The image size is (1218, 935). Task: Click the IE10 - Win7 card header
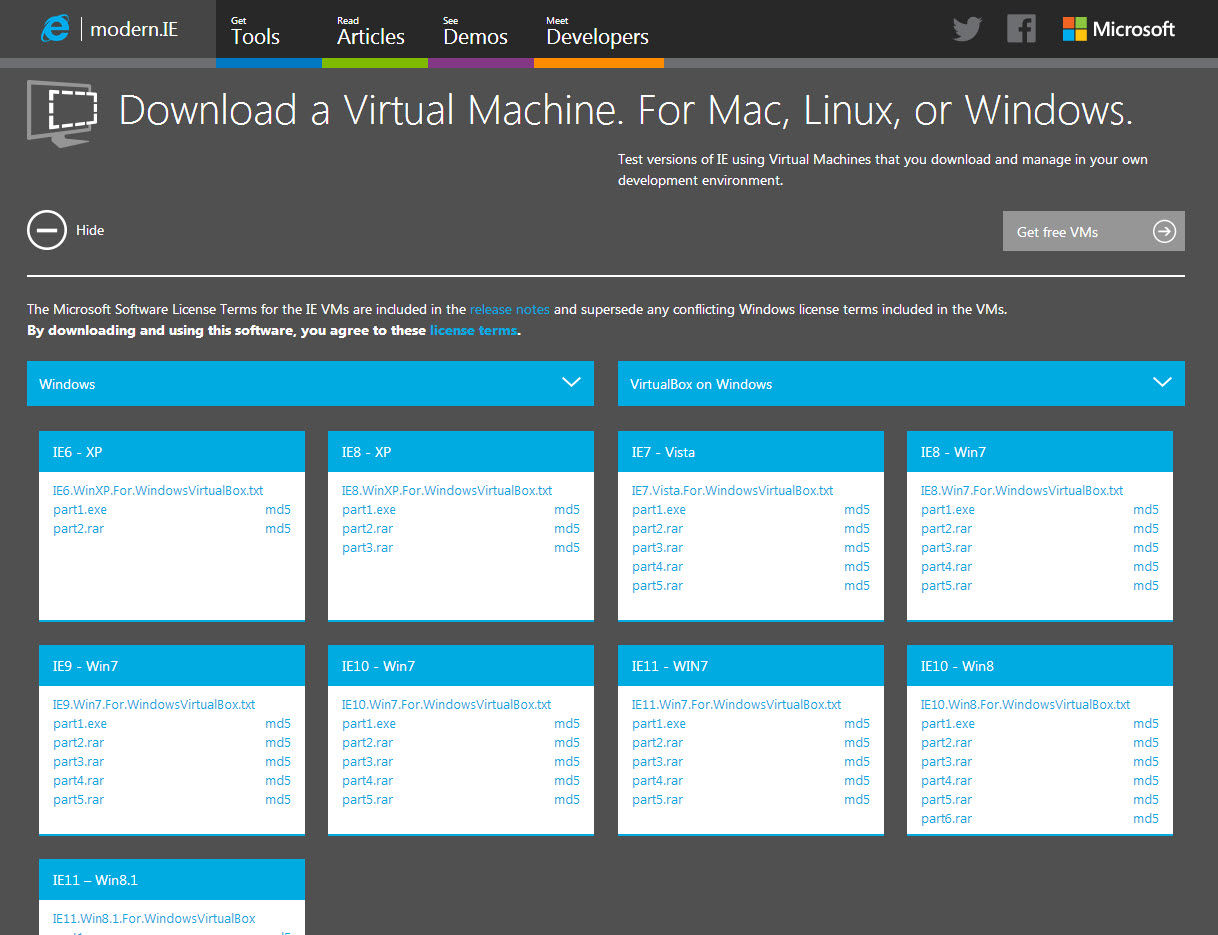461,666
